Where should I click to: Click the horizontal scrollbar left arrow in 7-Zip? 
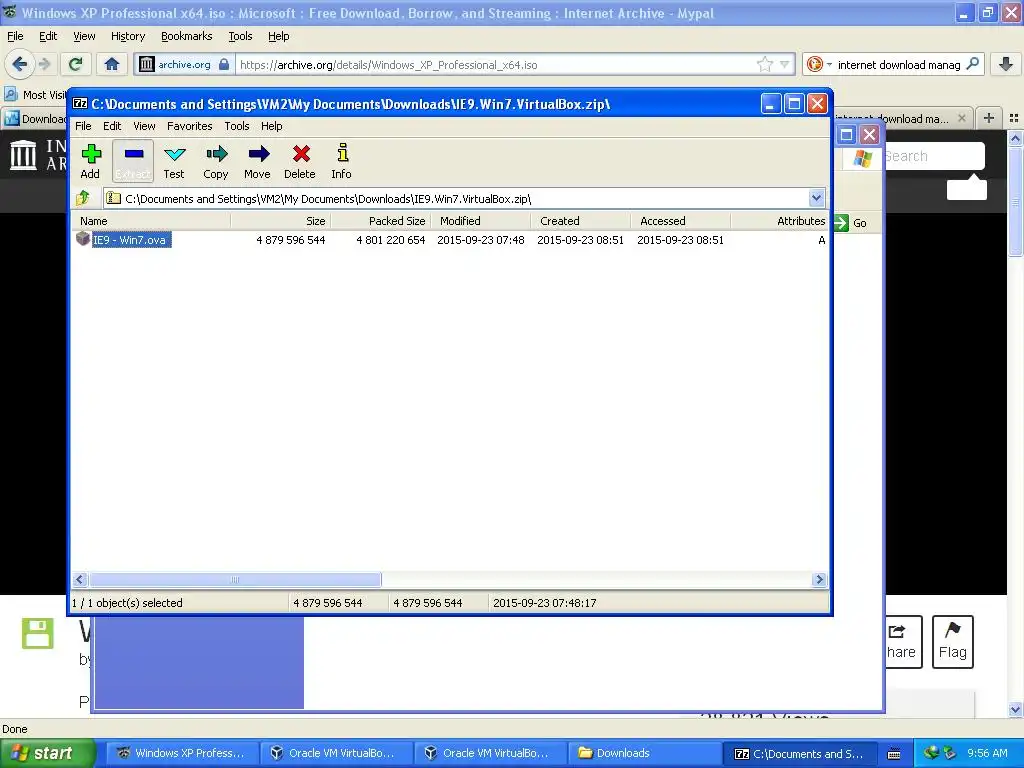80,580
